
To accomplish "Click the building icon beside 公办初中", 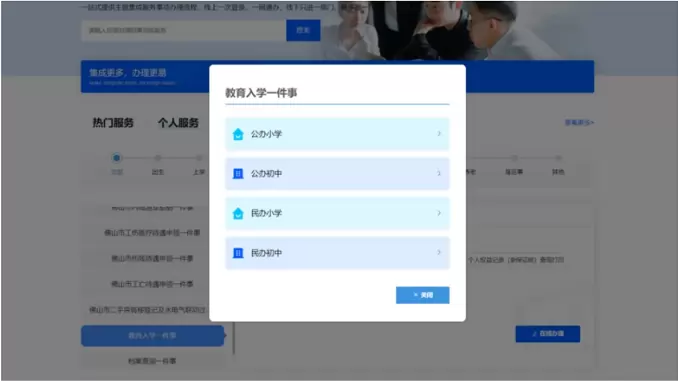I will tap(238, 174).
